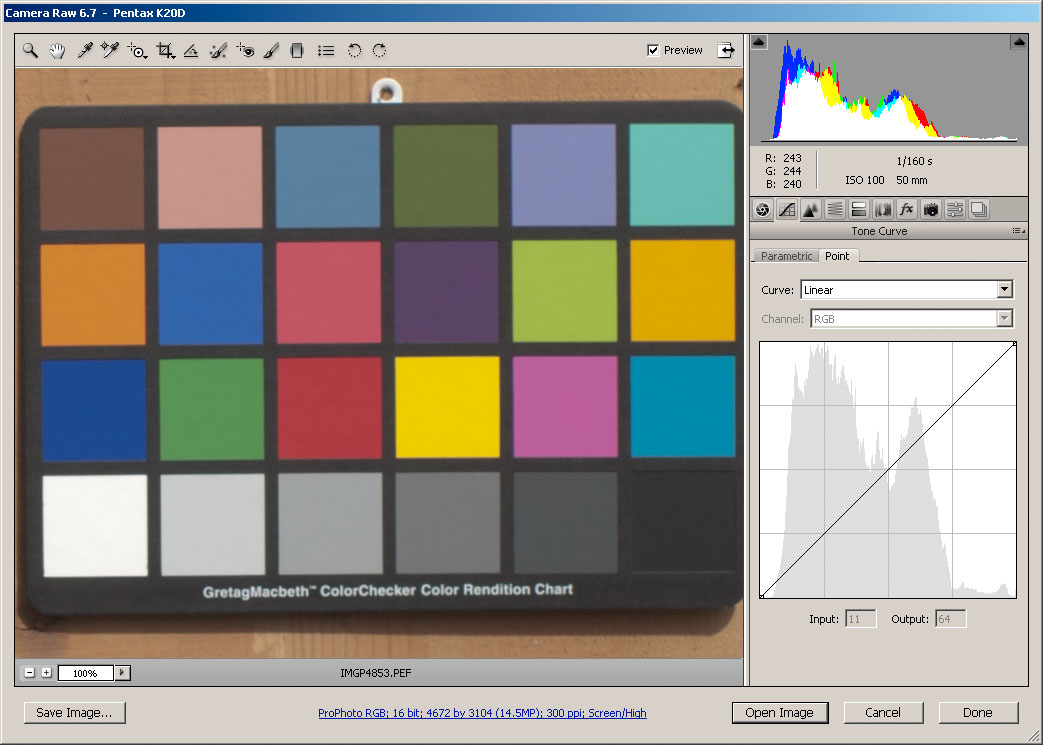Click the file name IMGP4853.PEF
This screenshot has width=1043, height=745.
point(376,673)
